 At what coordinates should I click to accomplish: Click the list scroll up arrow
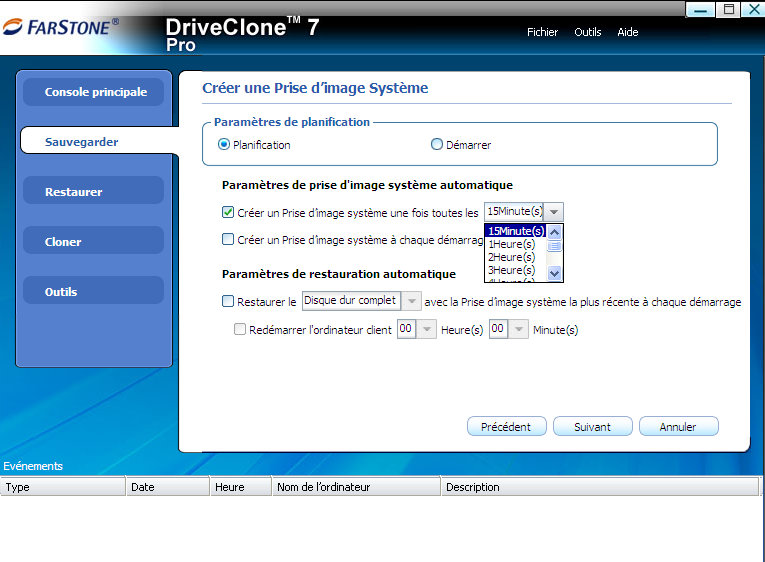coord(554,232)
